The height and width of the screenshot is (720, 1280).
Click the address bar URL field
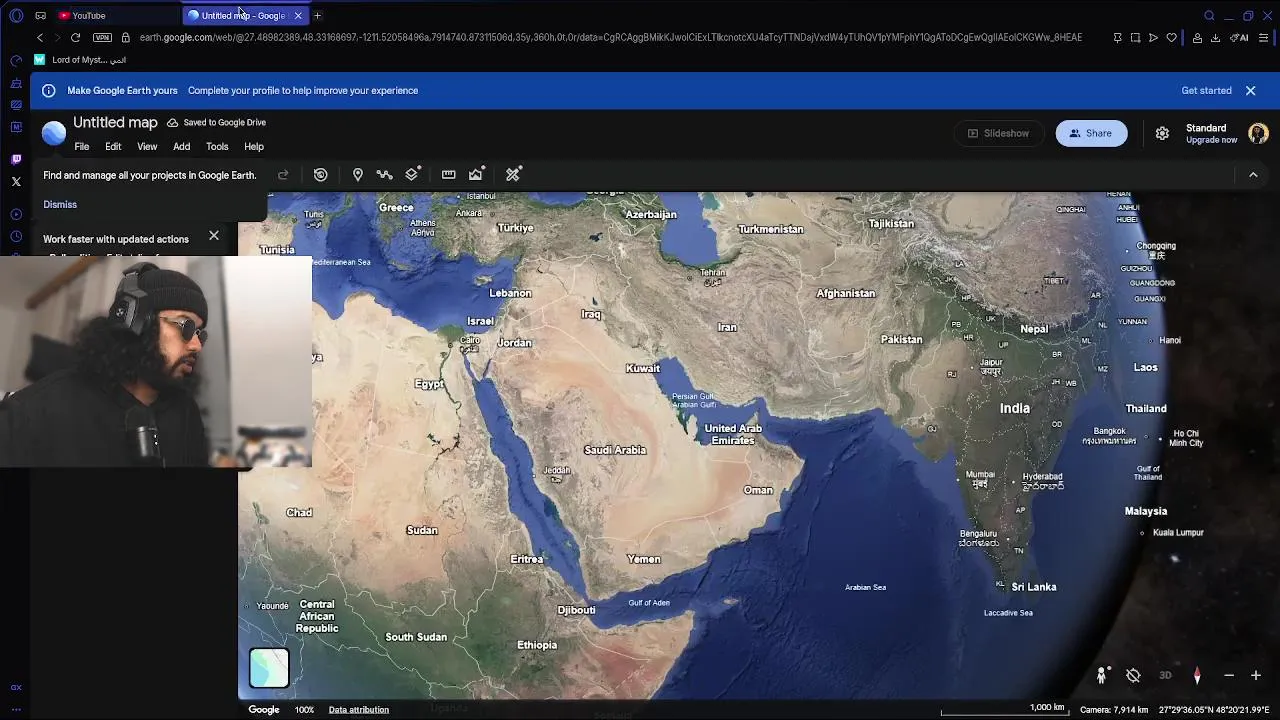[x=610, y=37]
